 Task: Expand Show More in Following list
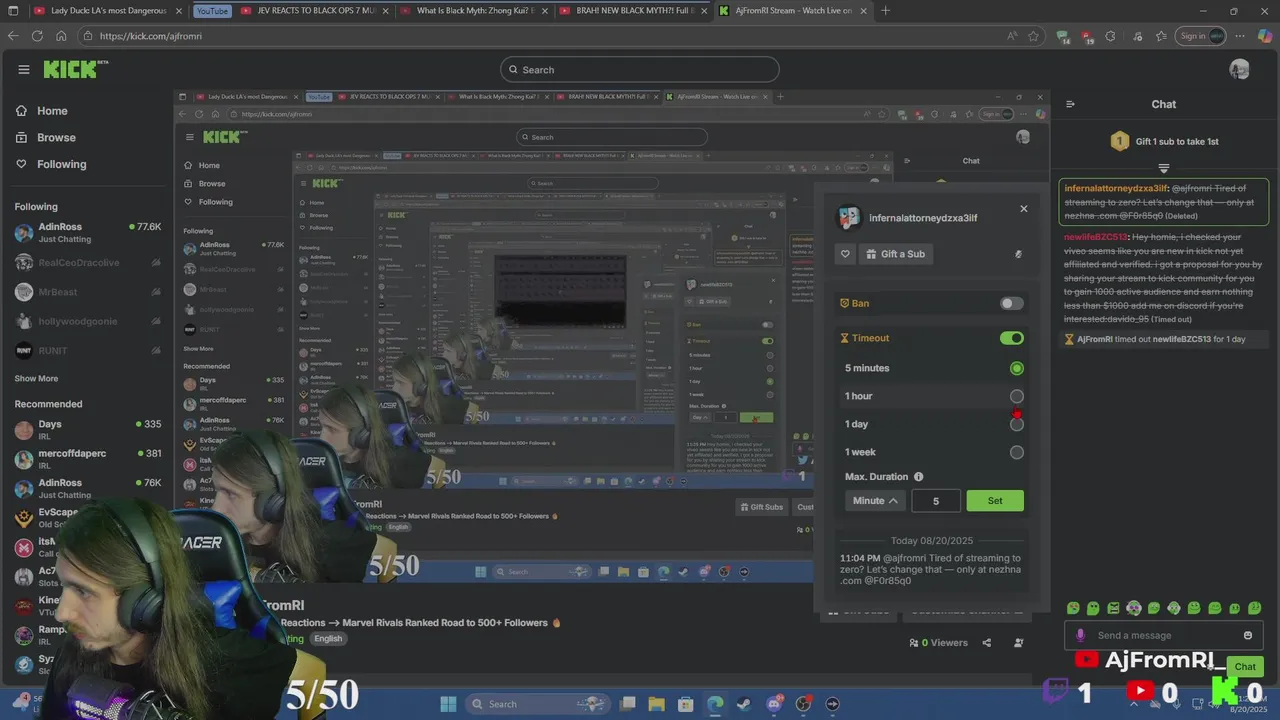(x=36, y=378)
